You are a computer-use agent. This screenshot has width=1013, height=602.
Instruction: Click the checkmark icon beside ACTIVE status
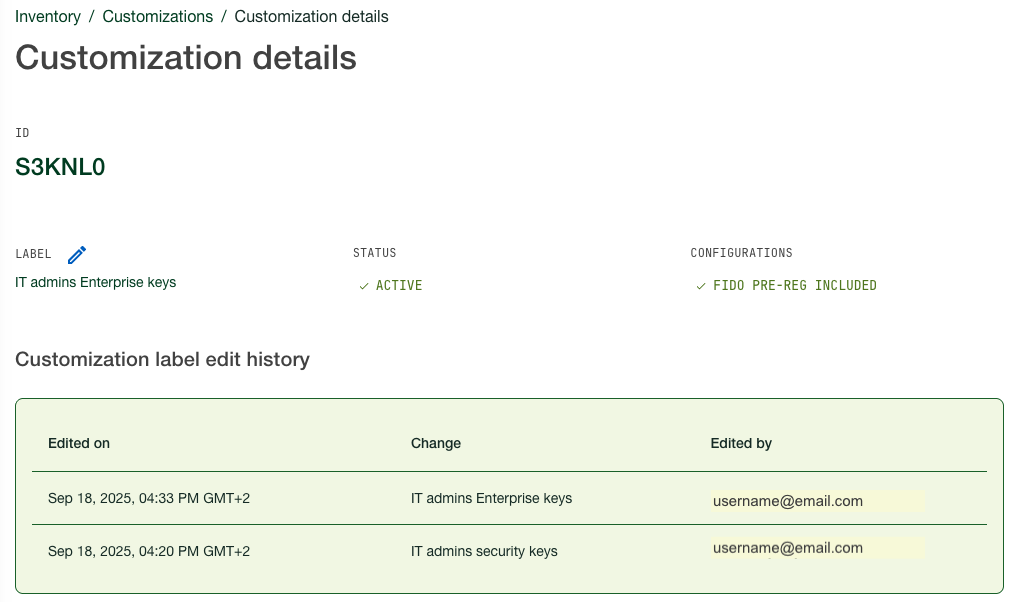click(364, 286)
